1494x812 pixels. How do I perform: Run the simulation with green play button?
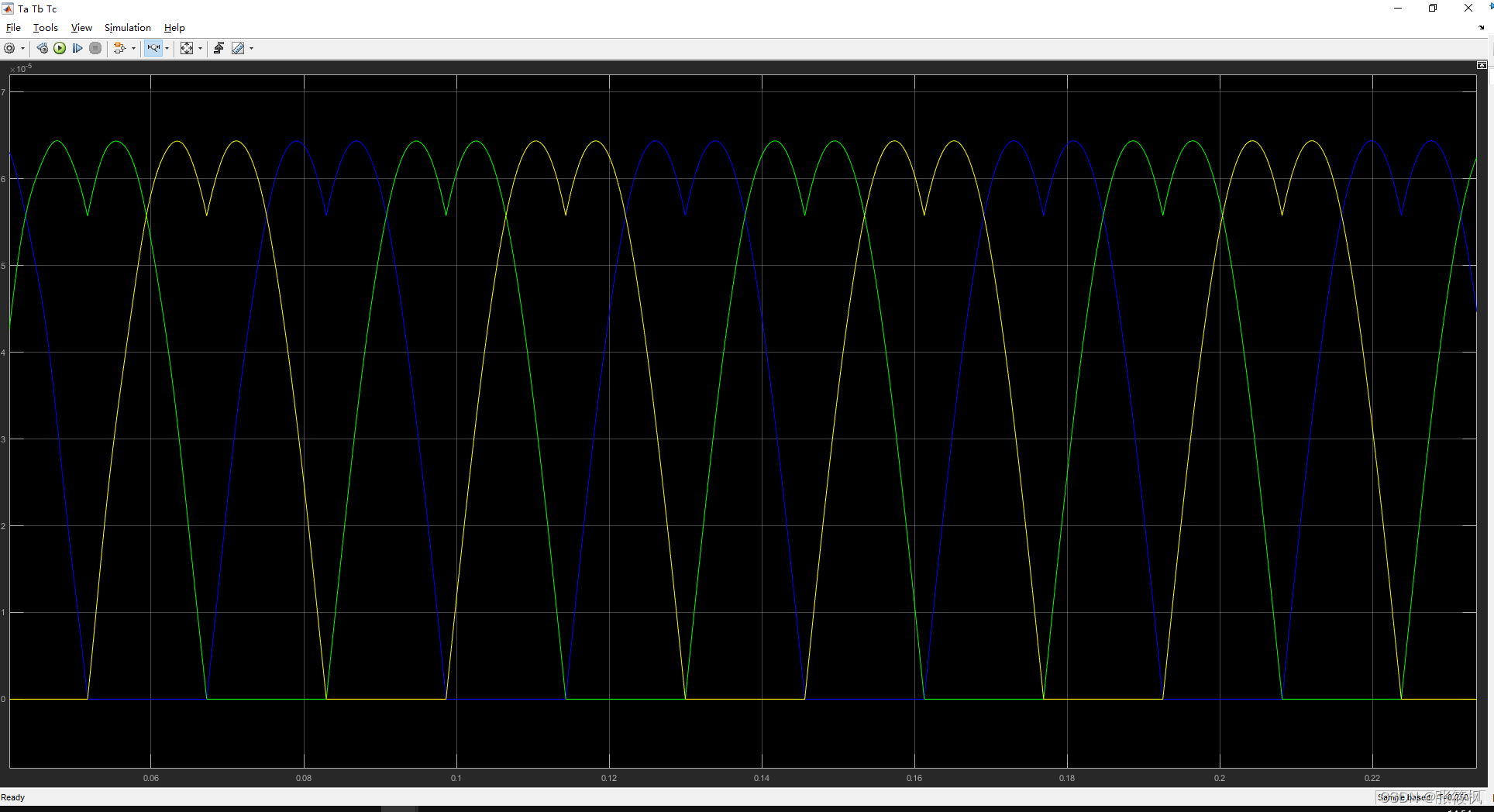click(x=60, y=48)
